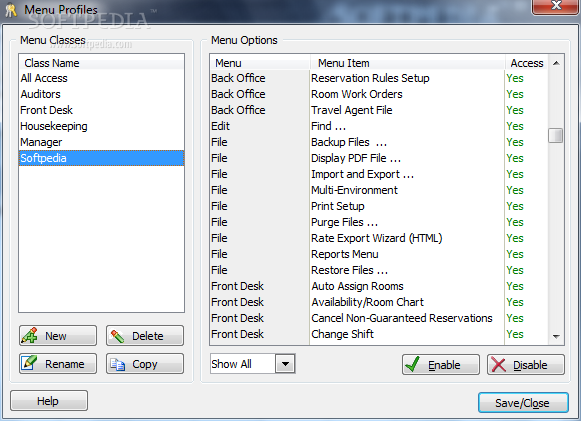Click the scrollbar down arrow in Menu Options
The height and width of the screenshot is (421, 581).
[x=556, y=336]
